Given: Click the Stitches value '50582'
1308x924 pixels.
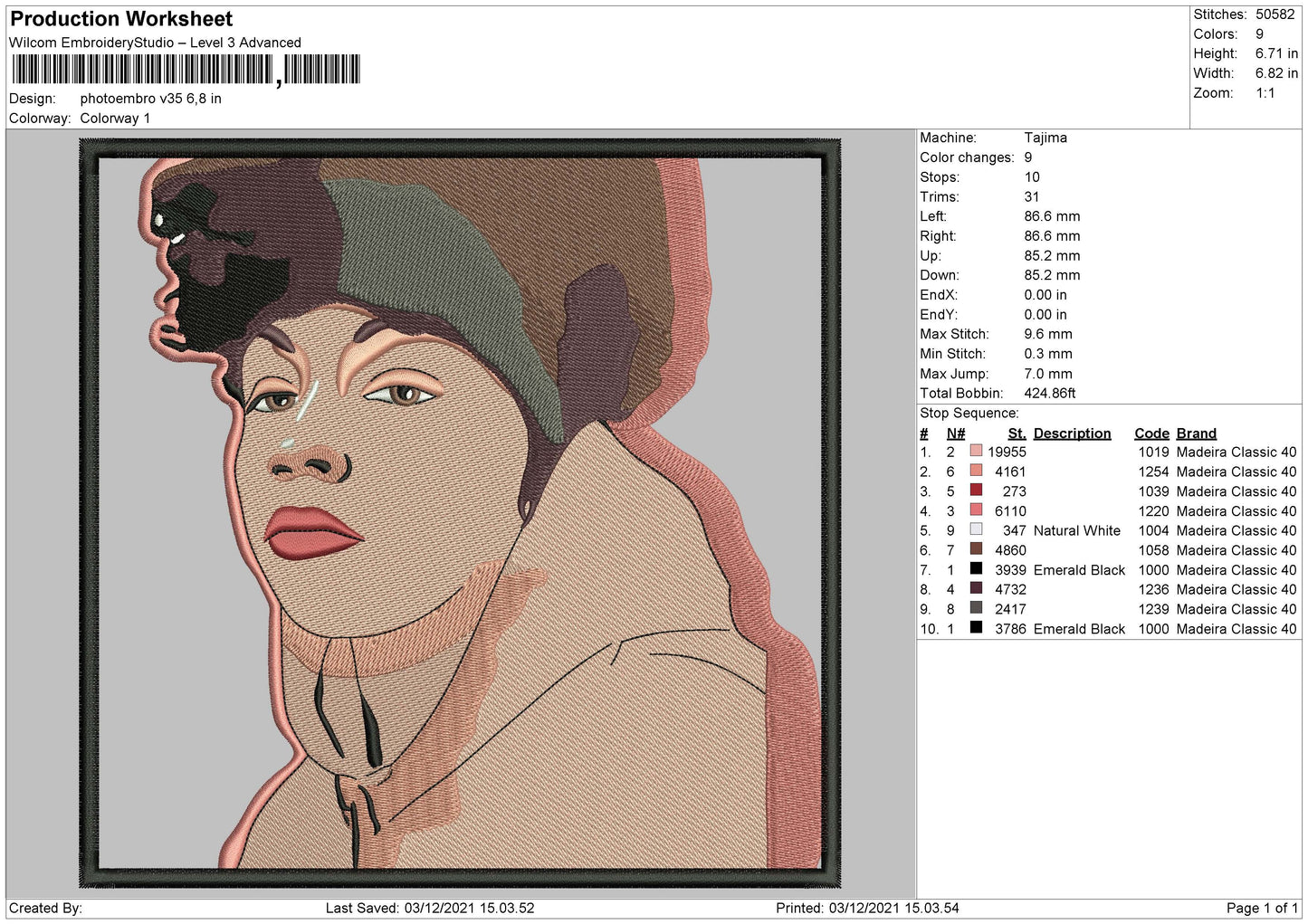Looking at the screenshot, I should 1275,14.
